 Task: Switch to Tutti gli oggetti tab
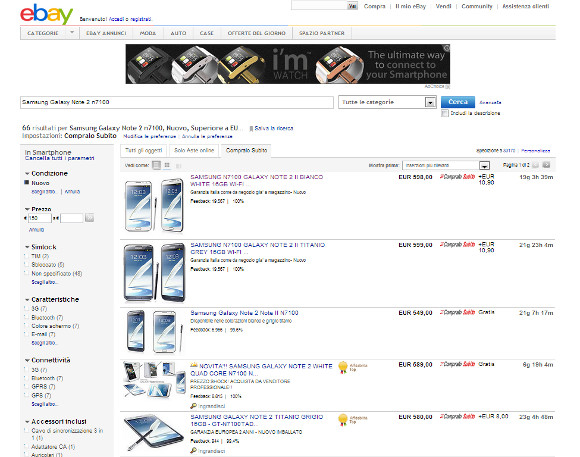pos(144,150)
